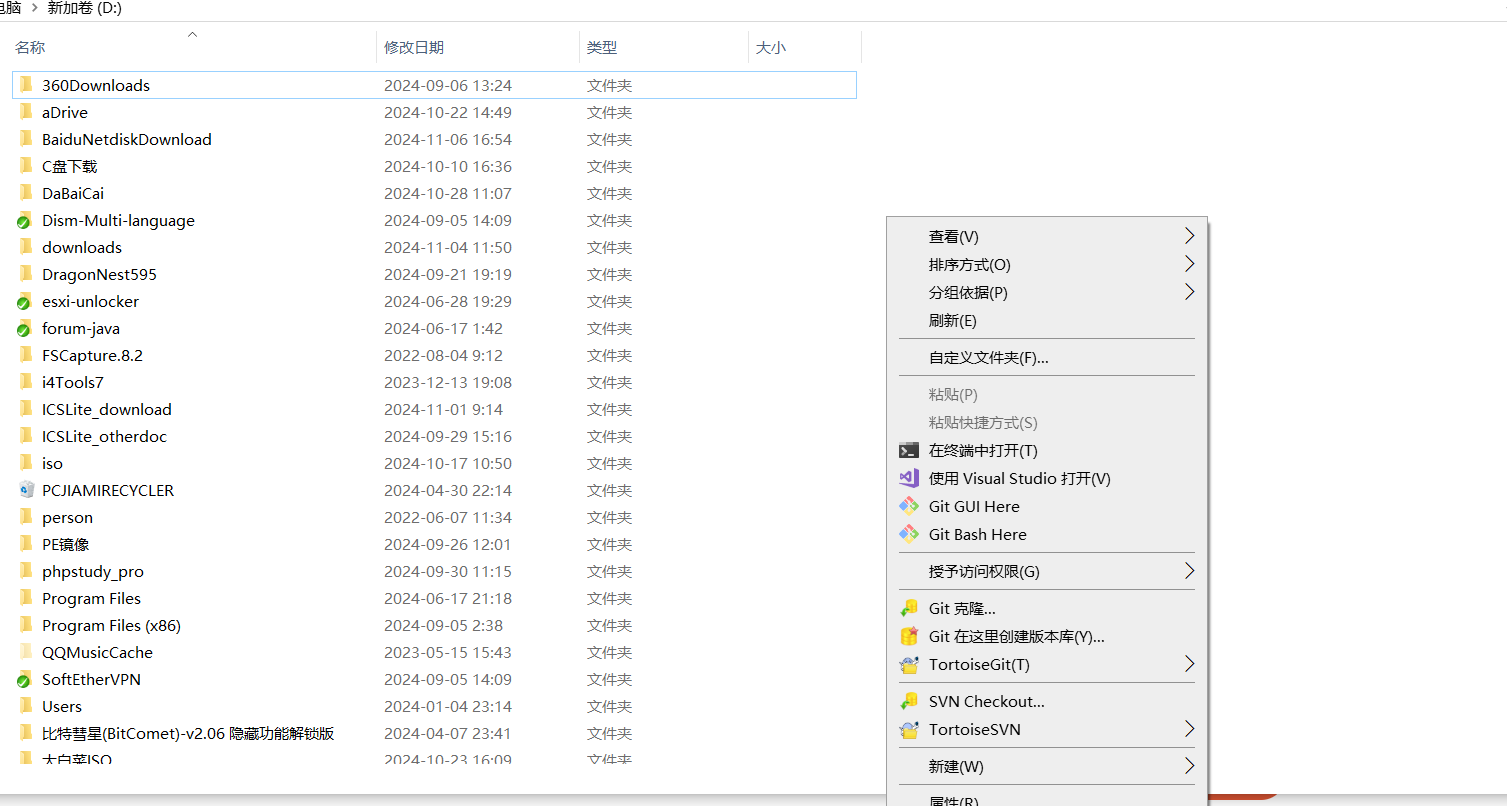Screen dimensions: 1507x806
Task: Click the SVN Checkout icon
Action: (x=909, y=701)
